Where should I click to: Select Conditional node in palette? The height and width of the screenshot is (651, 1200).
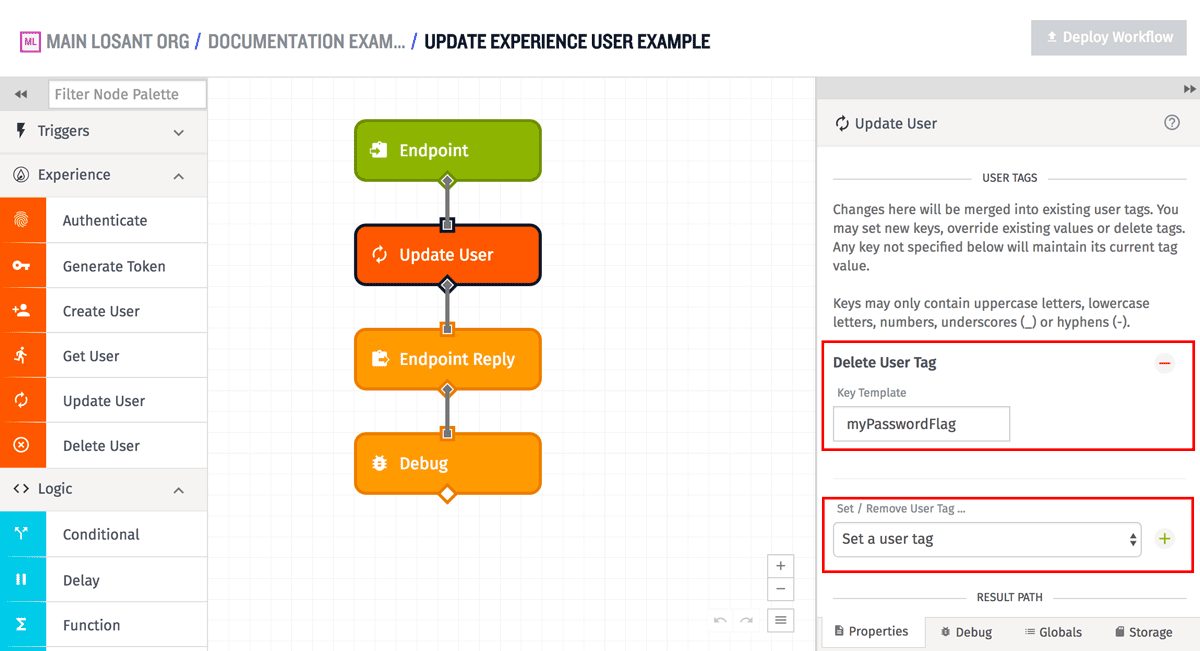(x=104, y=534)
